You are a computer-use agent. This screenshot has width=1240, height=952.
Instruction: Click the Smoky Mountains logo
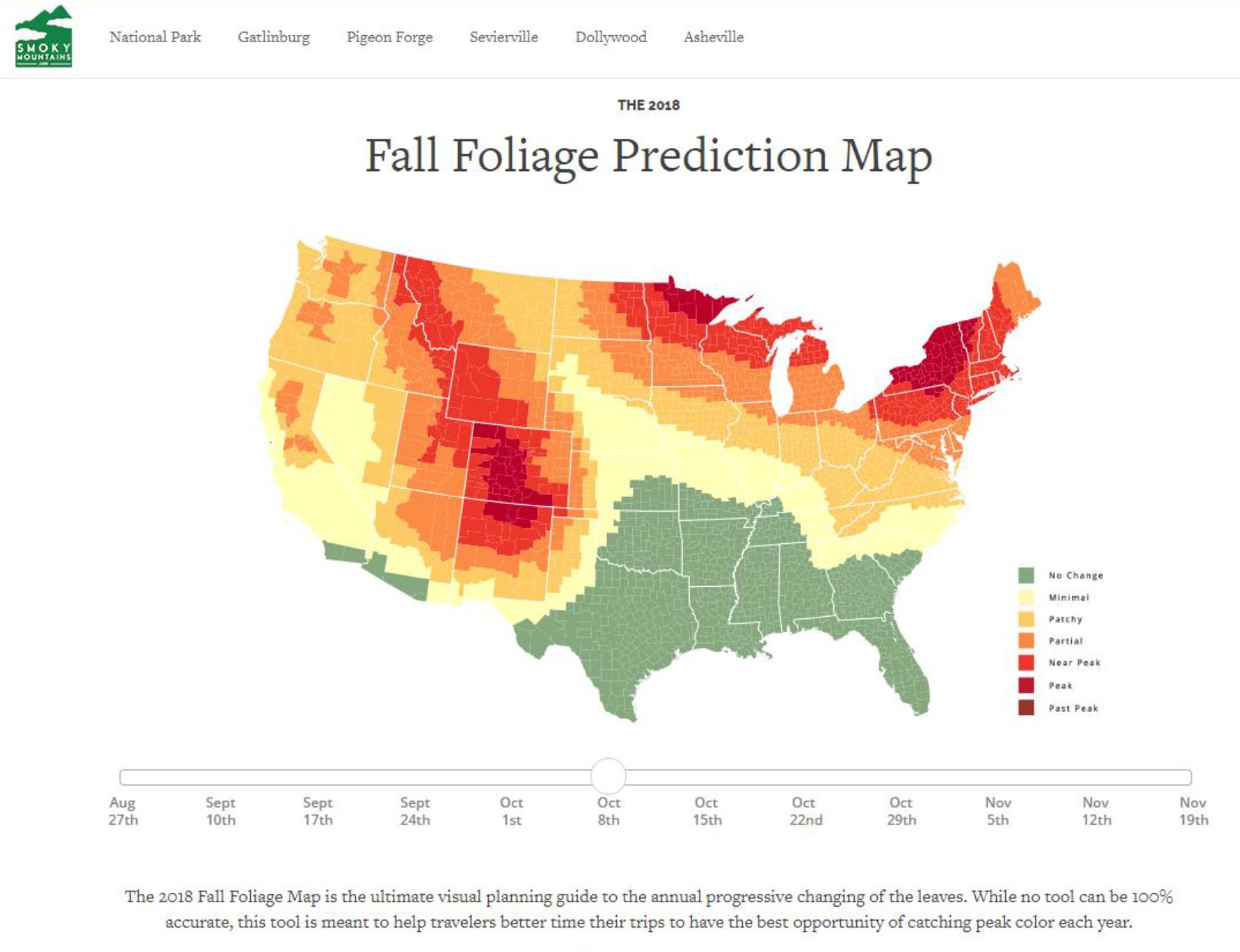pos(44,37)
